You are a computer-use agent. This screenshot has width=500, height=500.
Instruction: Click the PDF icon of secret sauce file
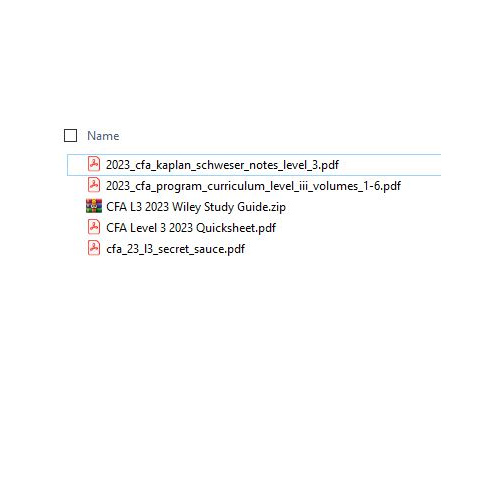pyautogui.click(x=94, y=248)
